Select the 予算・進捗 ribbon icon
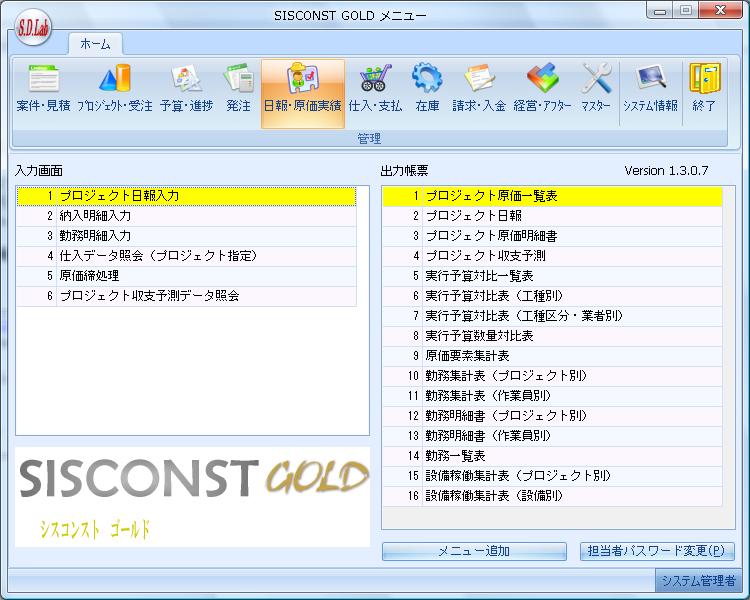 coord(187,89)
